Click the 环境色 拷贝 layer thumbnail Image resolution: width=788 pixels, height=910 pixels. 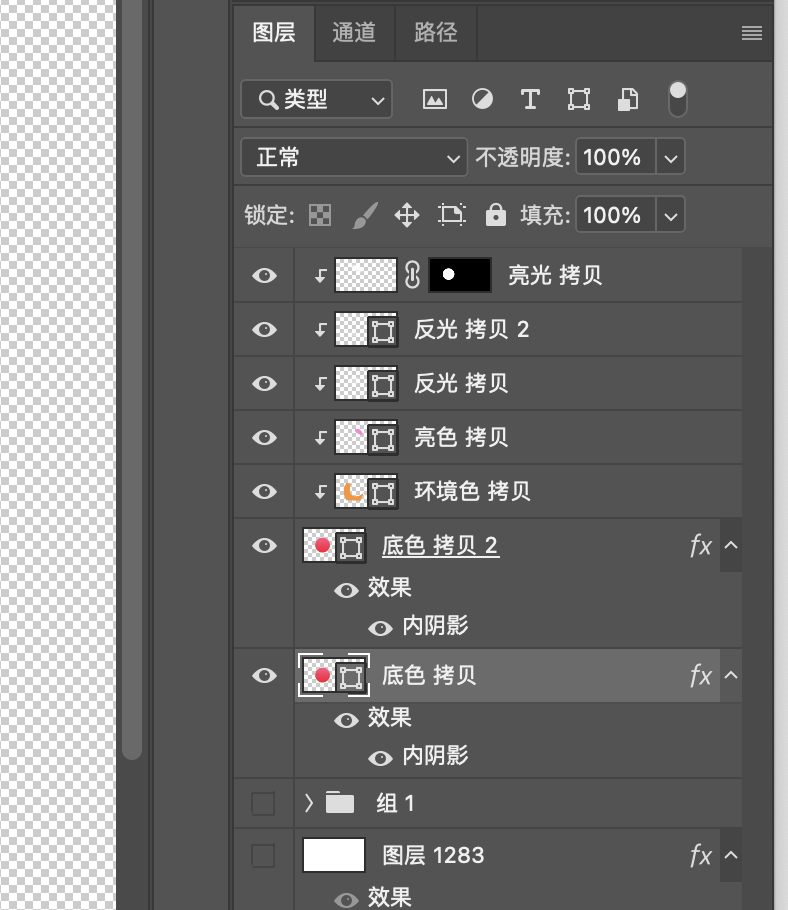click(x=366, y=492)
